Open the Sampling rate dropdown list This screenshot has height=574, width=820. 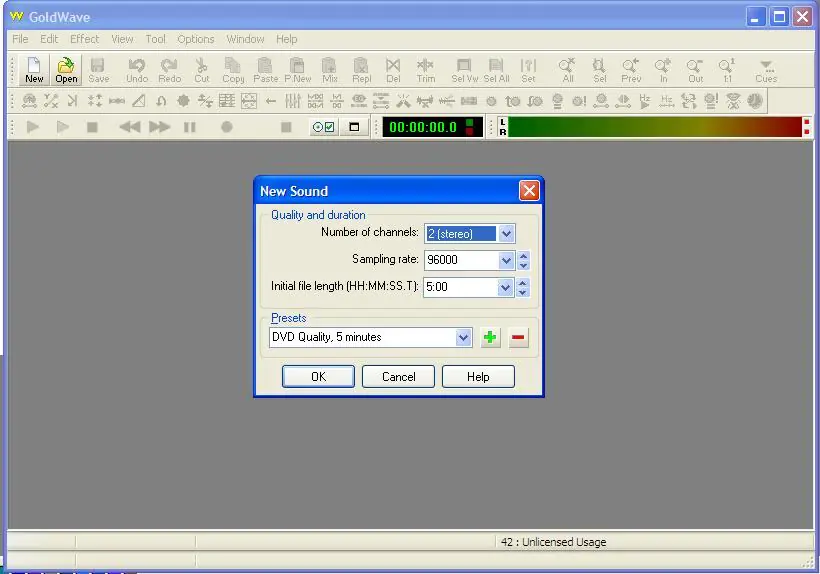pyautogui.click(x=506, y=260)
